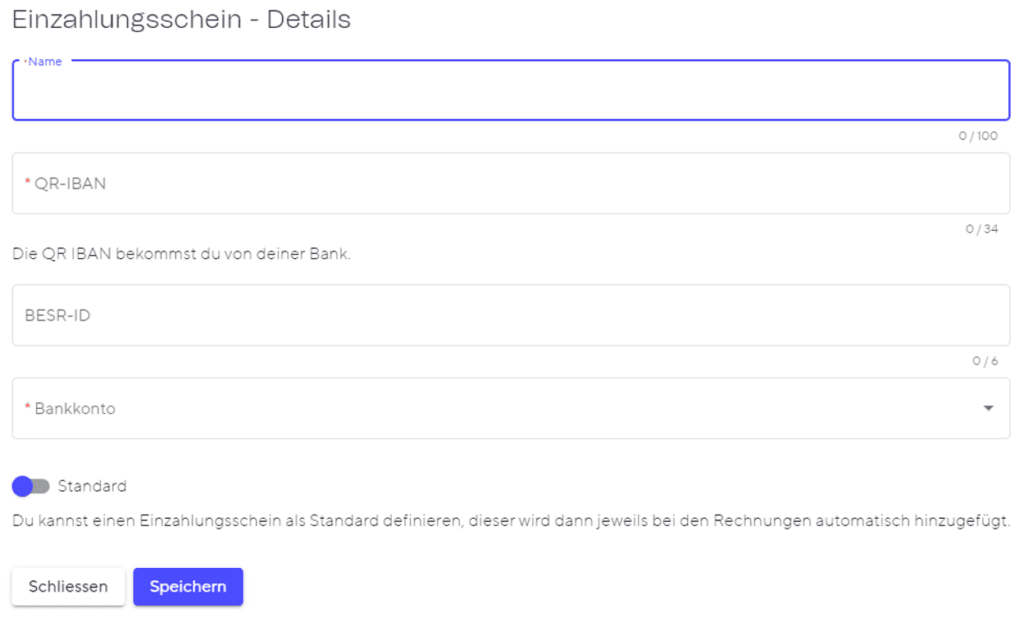Viewport: 1024px width, 622px height.
Task: Click the 'Einzahlungsschein - Details' heading
Action: [x=182, y=20]
